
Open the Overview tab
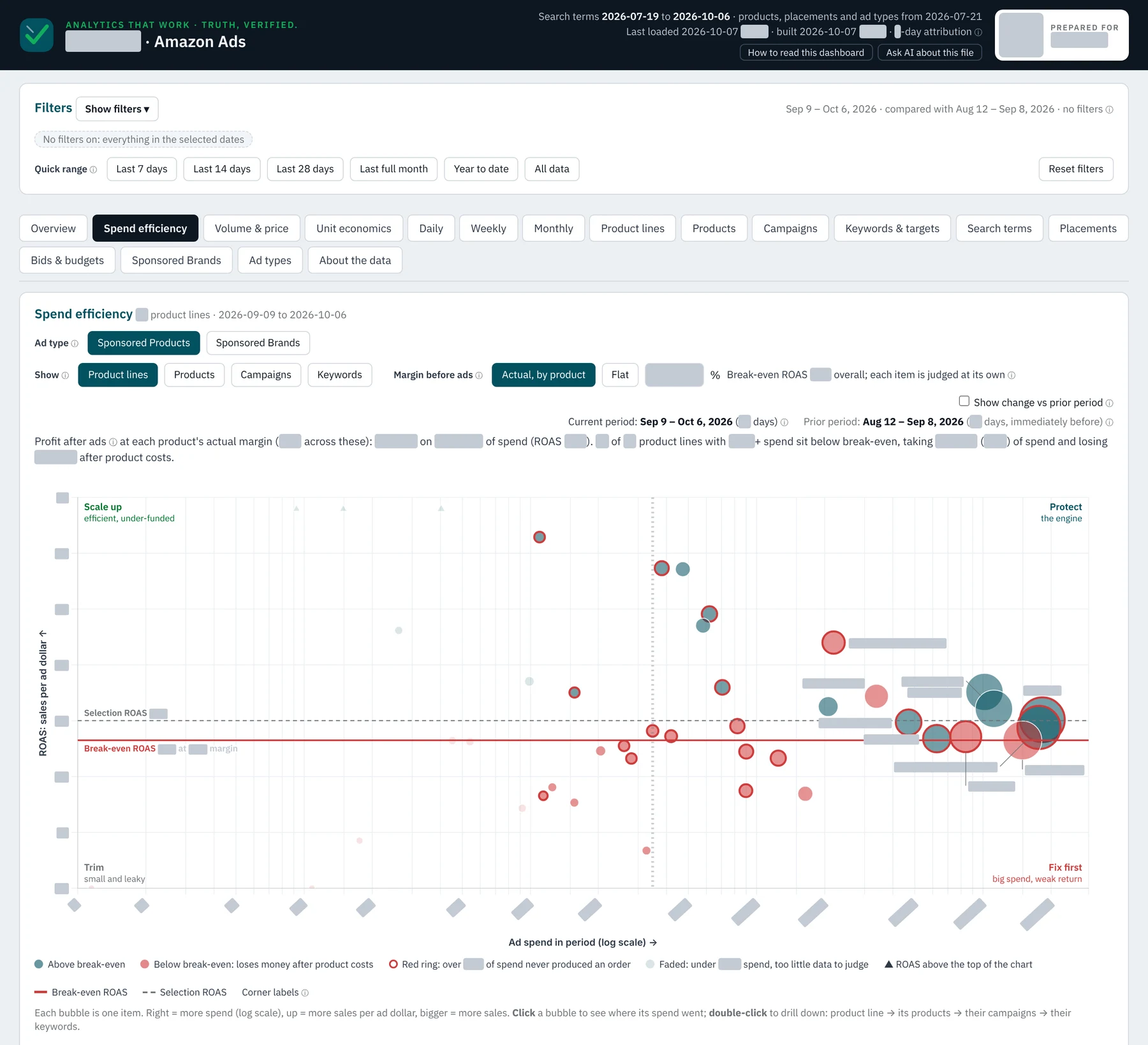(x=53, y=228)
